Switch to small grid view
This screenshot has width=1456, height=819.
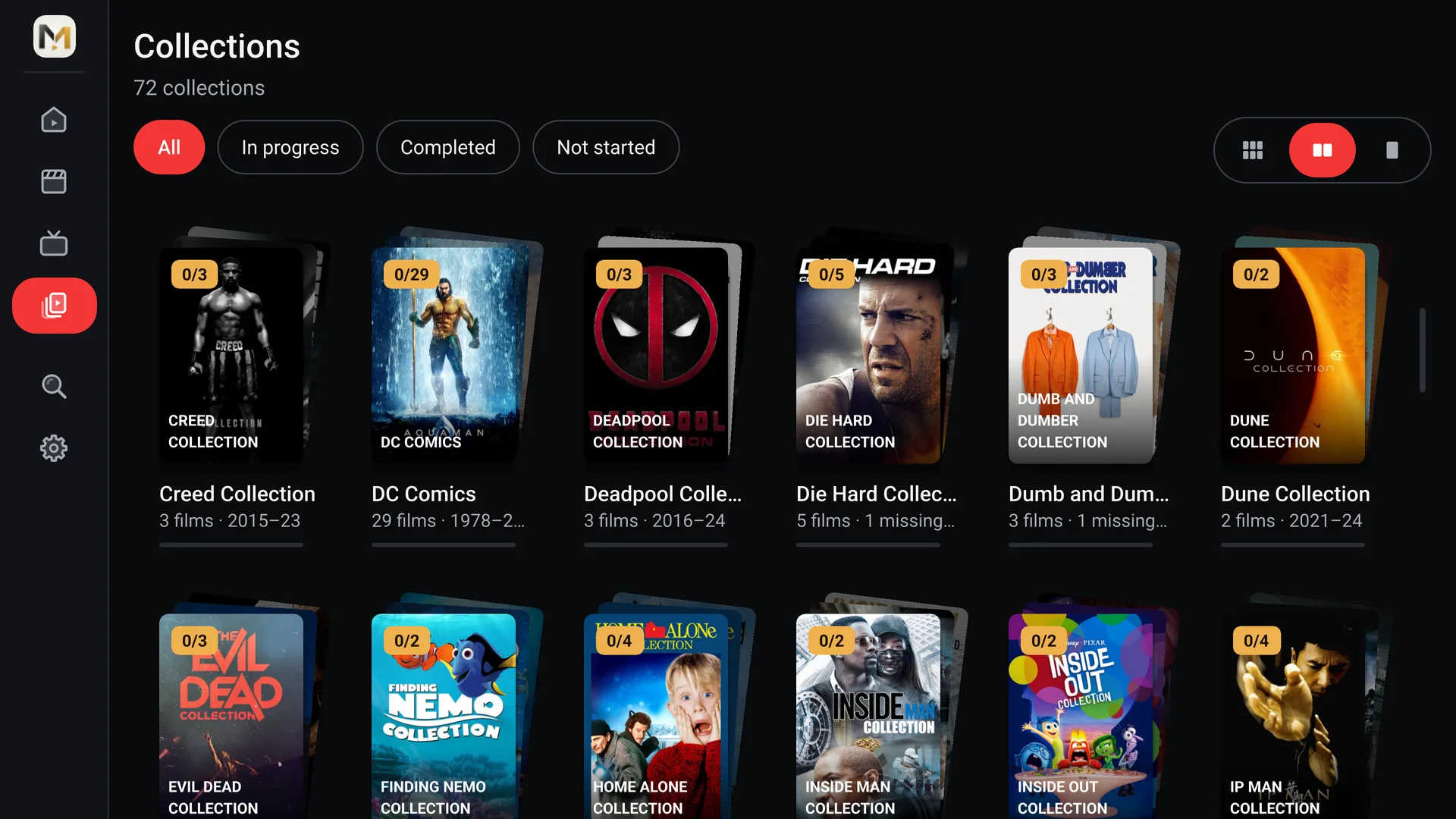1253,150
